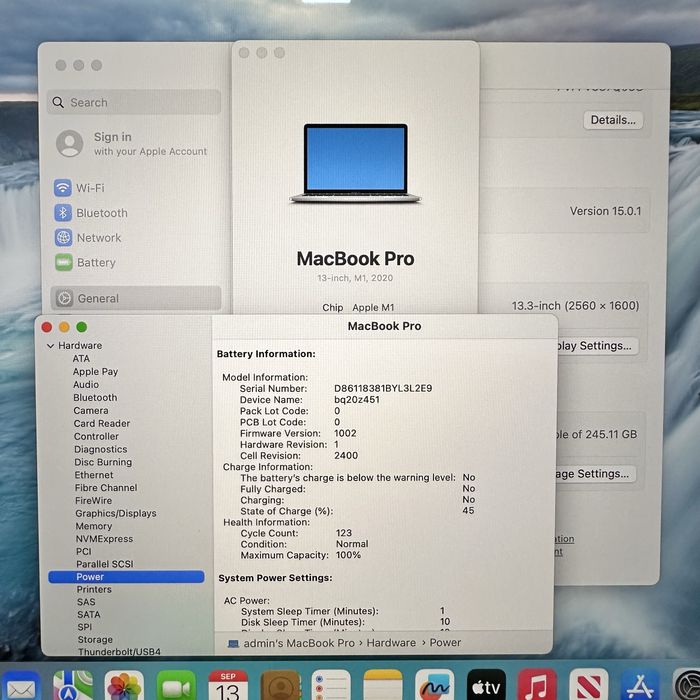
Task: Click the Cycle Count value 123
Action: point(344,533)
